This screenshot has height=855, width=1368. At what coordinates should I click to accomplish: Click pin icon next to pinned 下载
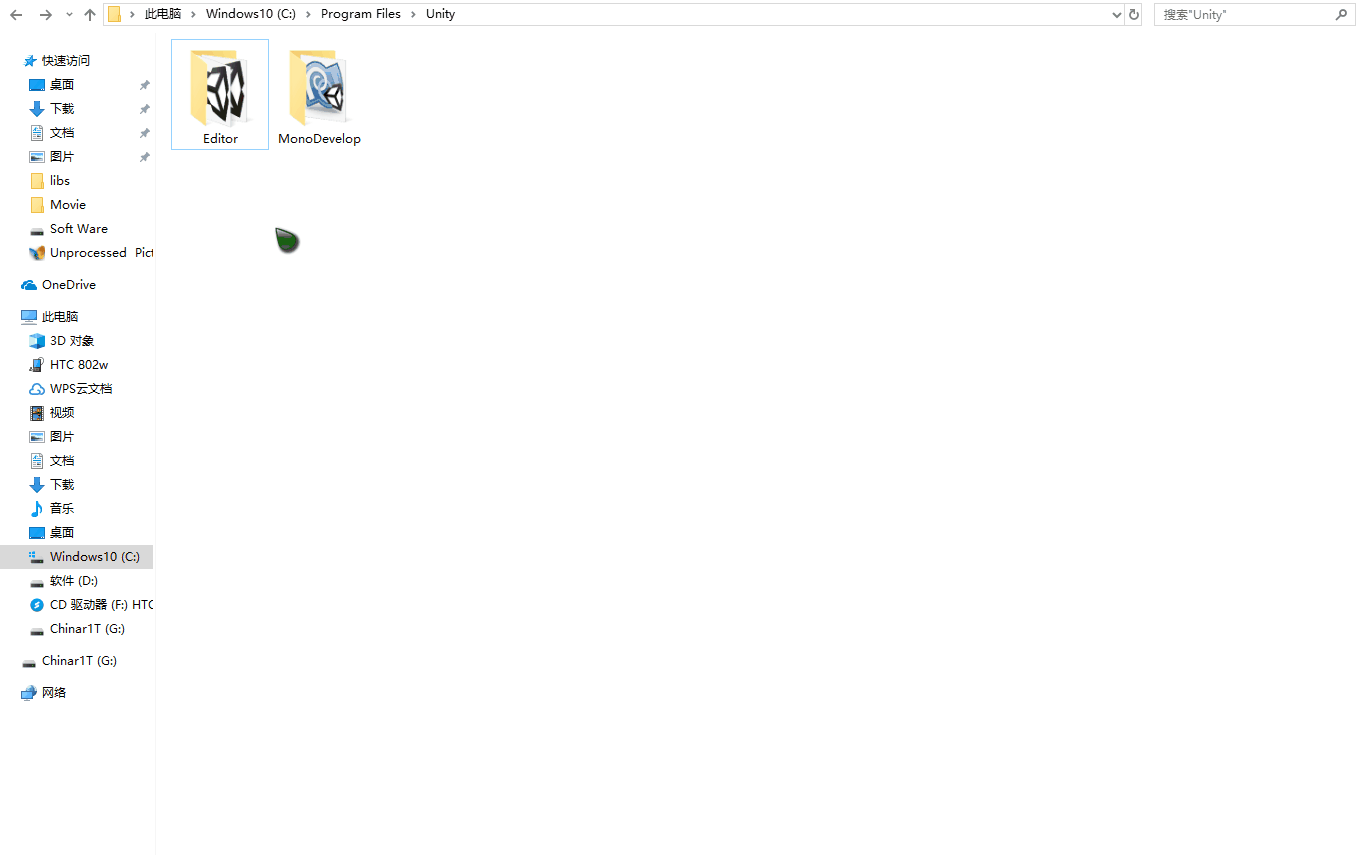144,109
